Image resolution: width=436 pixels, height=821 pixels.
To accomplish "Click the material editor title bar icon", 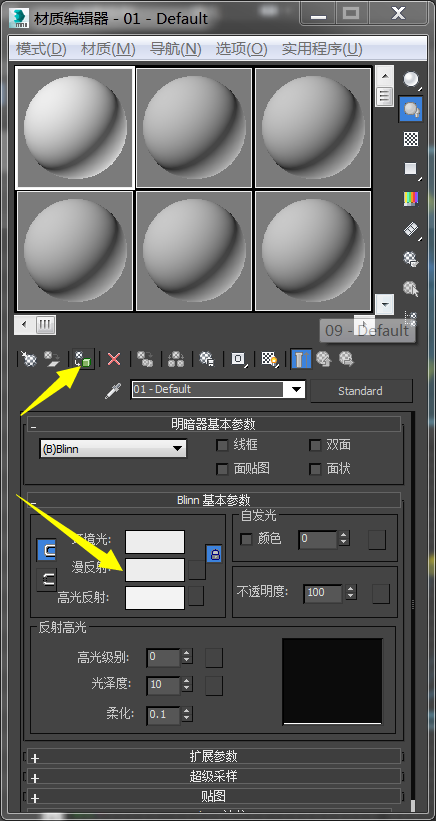I will coord(20,18).
